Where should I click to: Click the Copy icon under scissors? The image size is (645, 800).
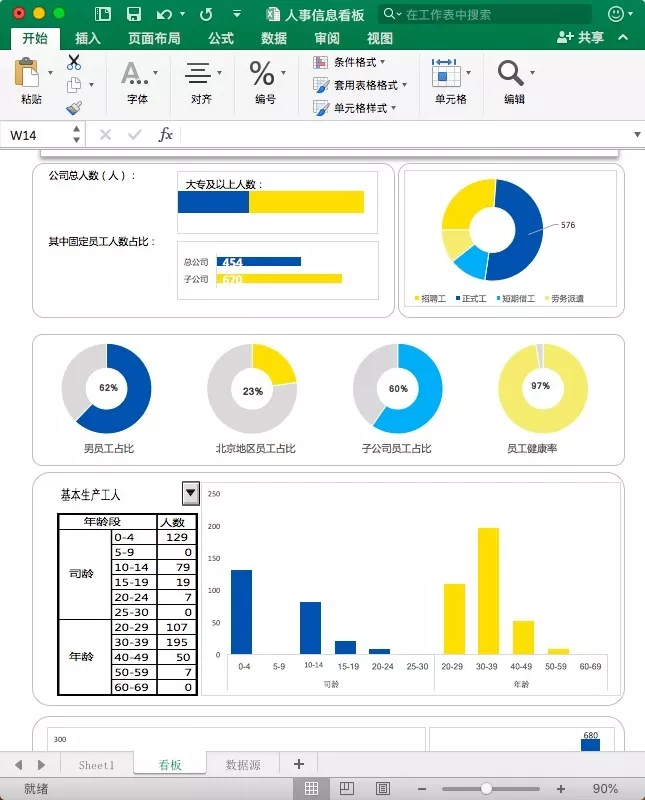click(74, 85)
